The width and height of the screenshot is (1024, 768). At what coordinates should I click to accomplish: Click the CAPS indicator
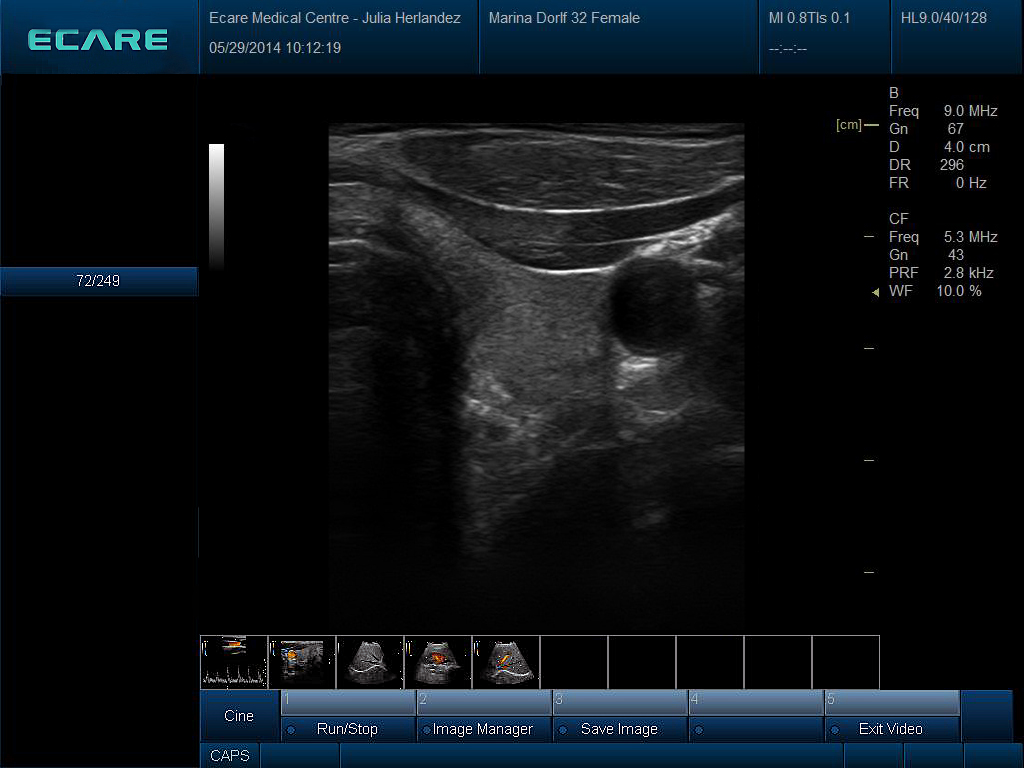230,756
